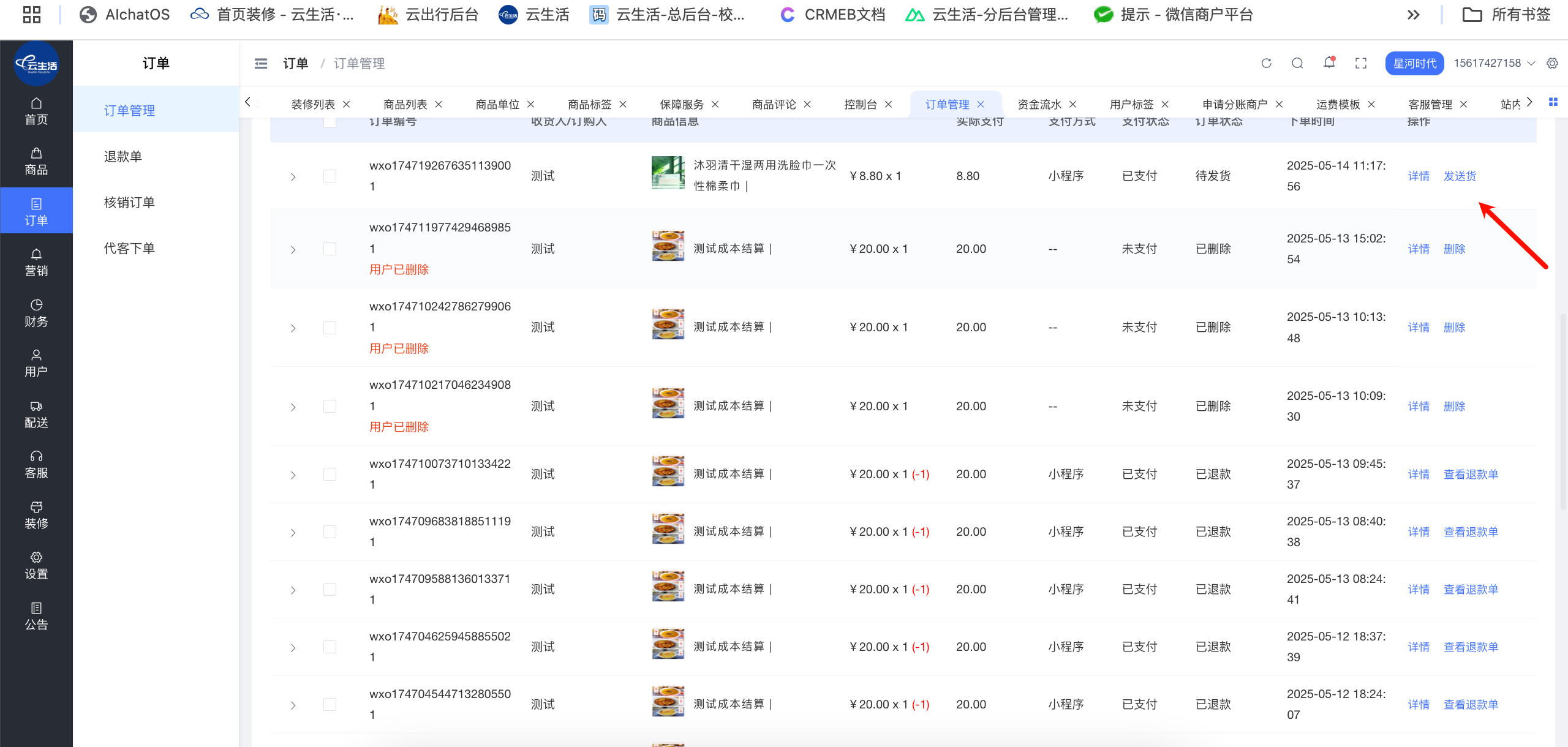Expand row of order wxo174710073710133422
Viewport: 1568px width, 747px height.
click(293, 475)
